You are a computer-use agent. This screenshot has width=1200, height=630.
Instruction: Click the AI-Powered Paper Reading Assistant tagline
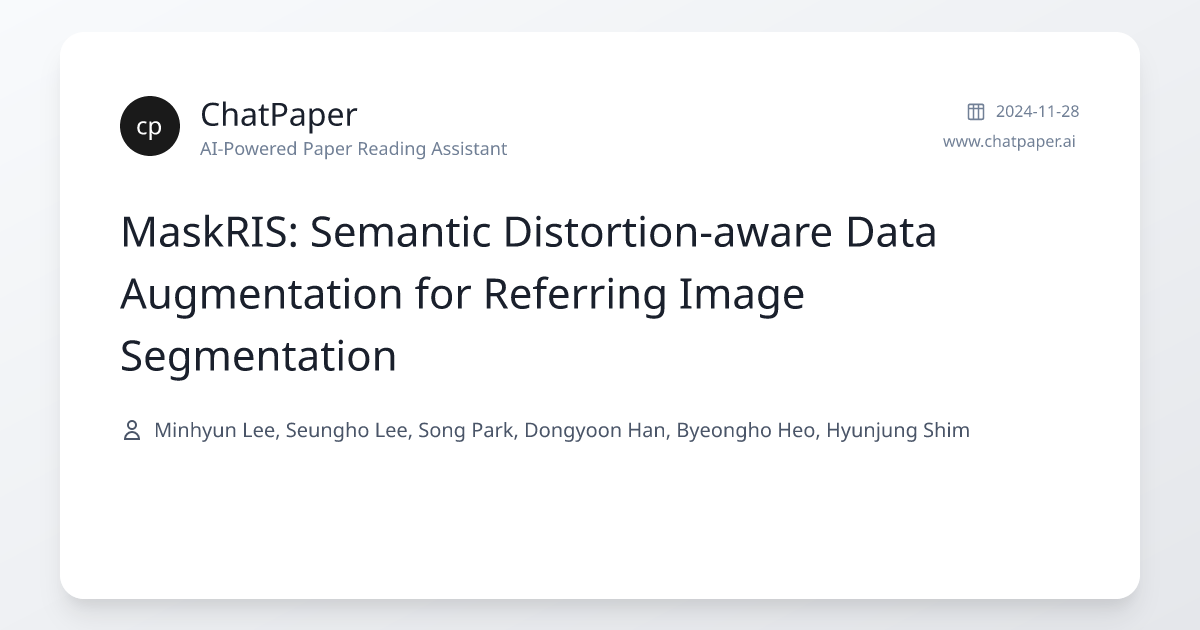[353, 149]
